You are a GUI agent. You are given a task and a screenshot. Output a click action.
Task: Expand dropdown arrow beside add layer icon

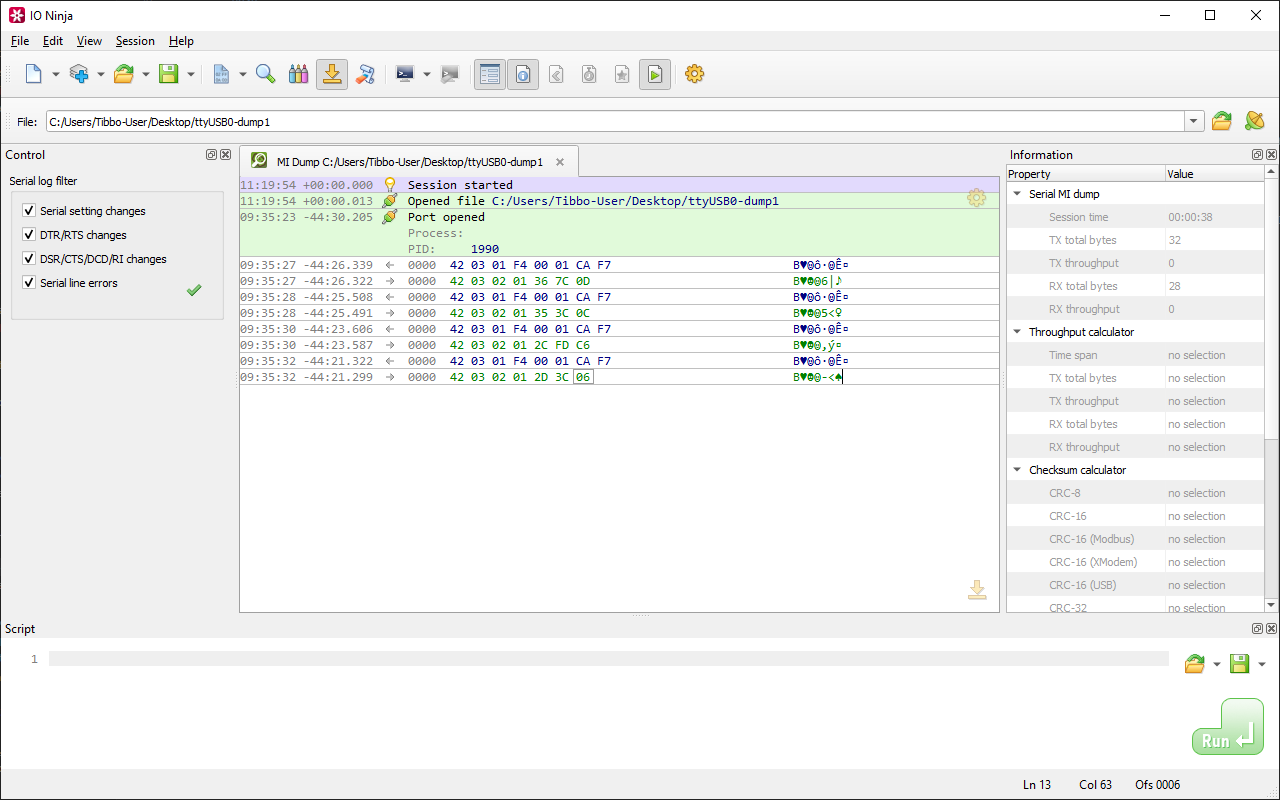point(100,74)
